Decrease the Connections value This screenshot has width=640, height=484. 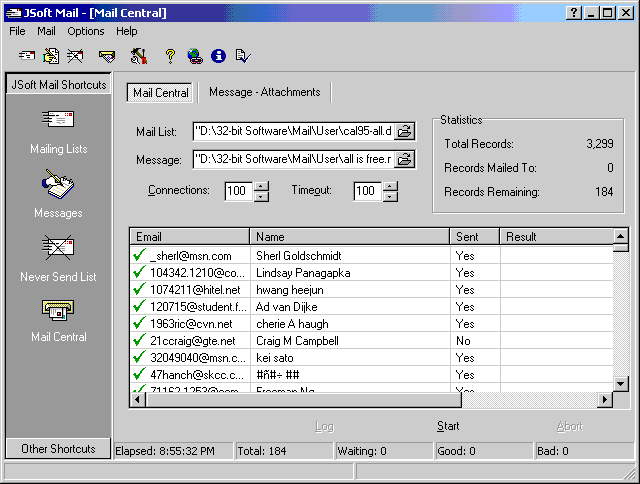(x=261, y=196)
